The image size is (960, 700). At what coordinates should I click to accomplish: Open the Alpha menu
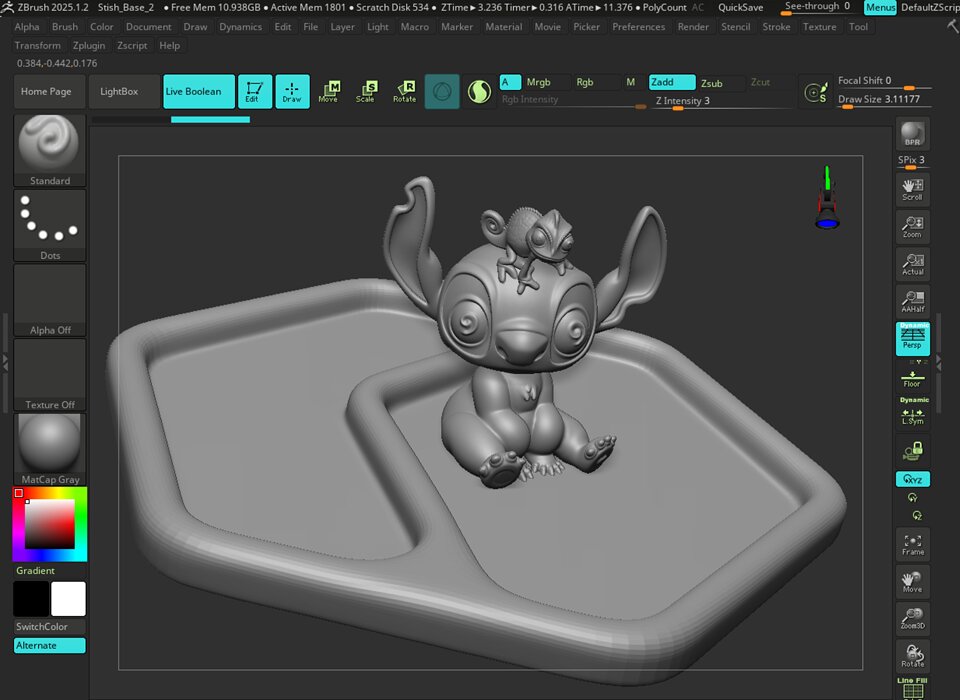(27, 27)
